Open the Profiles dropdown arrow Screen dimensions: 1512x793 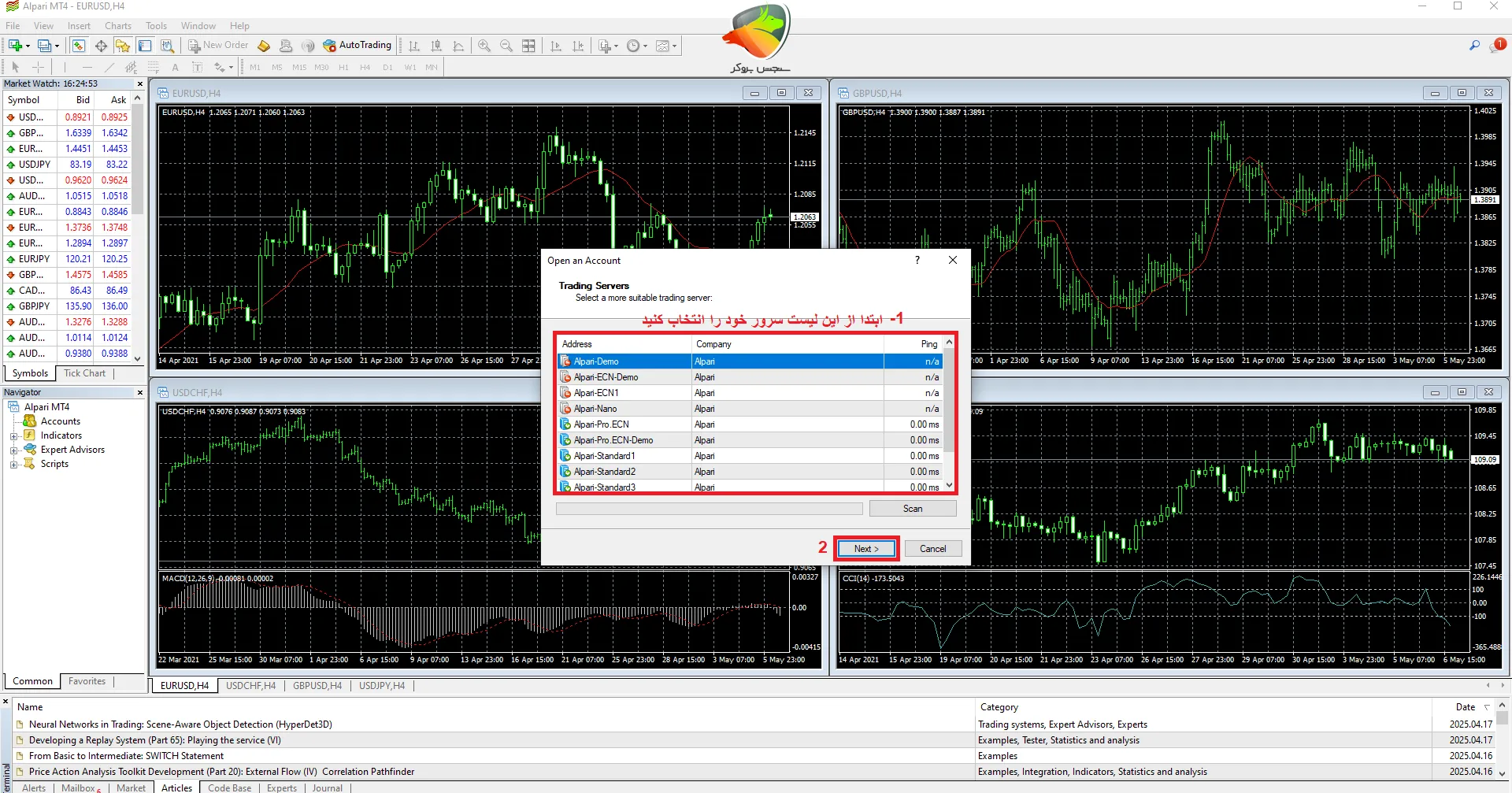[x=57, y=46]
